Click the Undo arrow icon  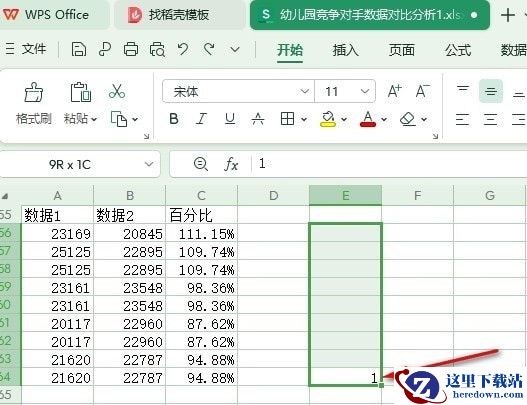[183, 49]
